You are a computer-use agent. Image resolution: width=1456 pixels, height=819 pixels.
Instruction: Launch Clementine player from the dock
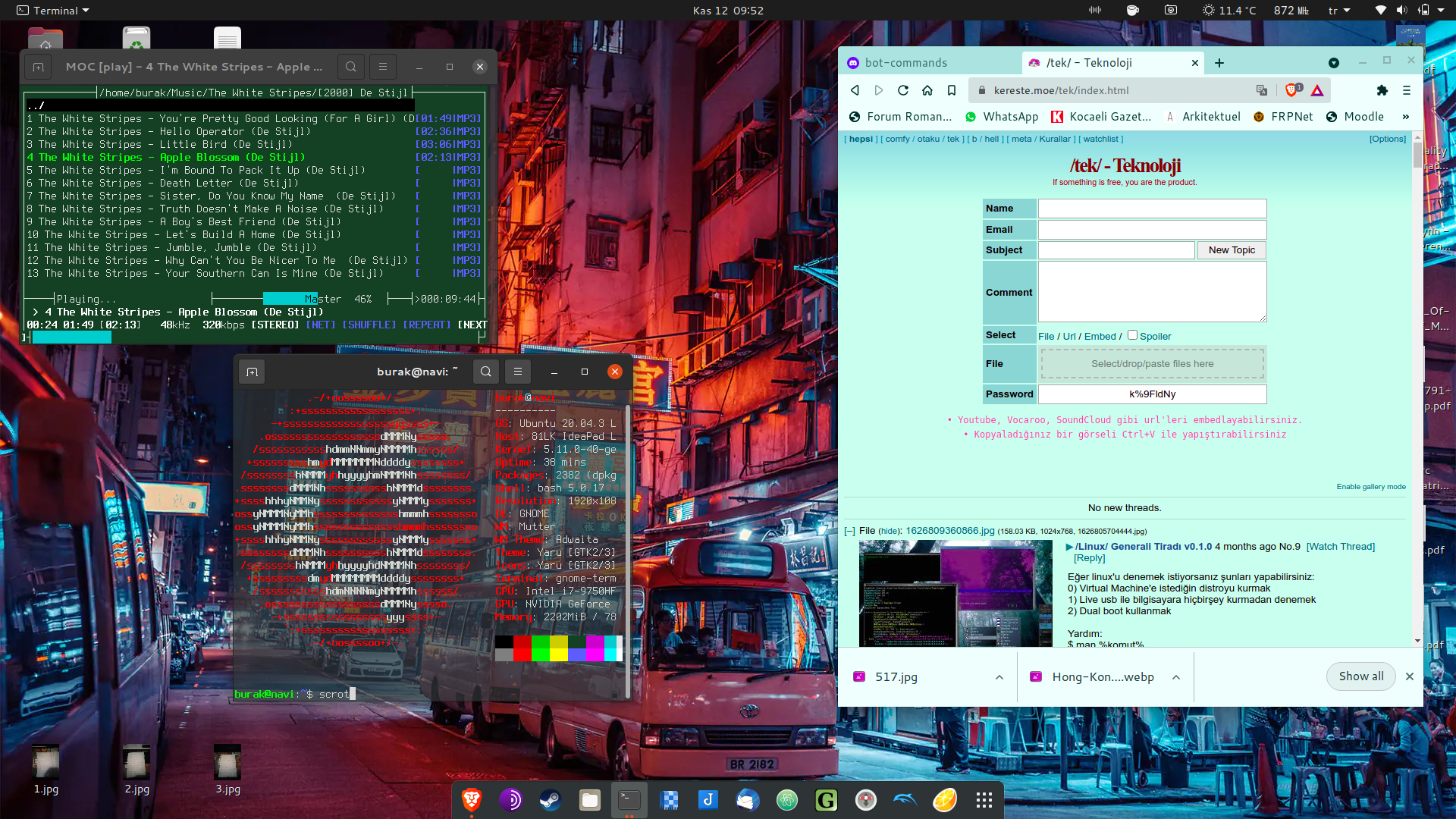click(944, 800)
